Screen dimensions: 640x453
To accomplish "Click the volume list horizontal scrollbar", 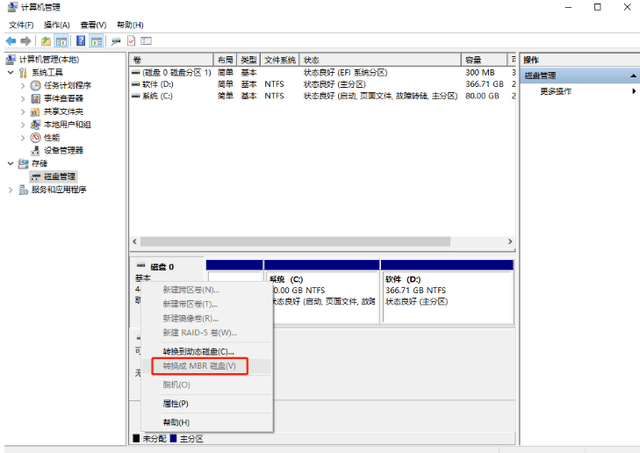I will pyautogui.click(x=320, y=242).
